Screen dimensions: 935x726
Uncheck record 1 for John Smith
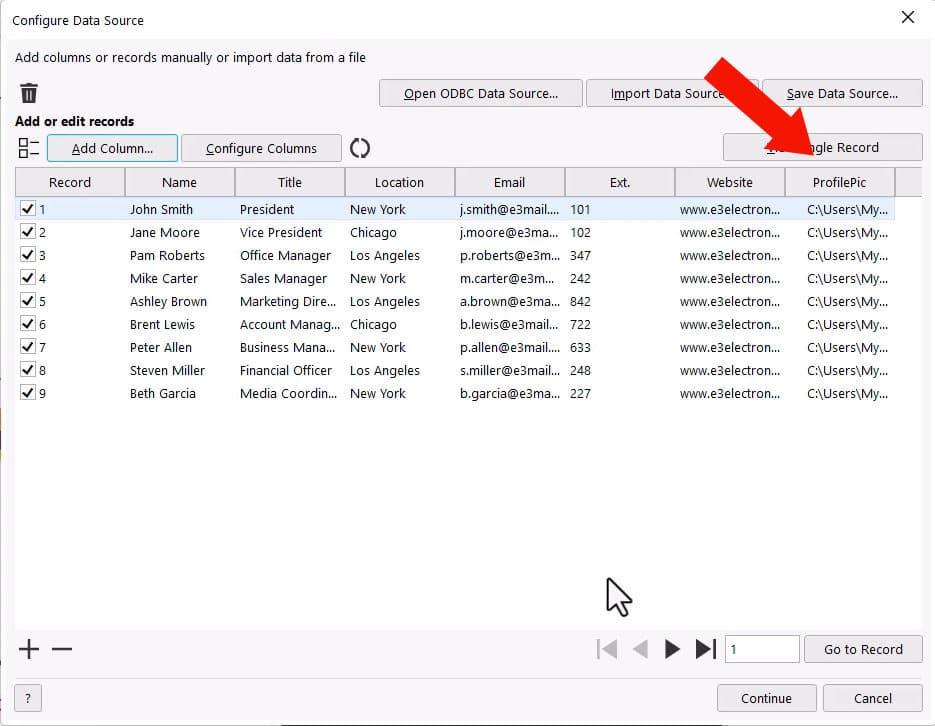pos(29,209)
